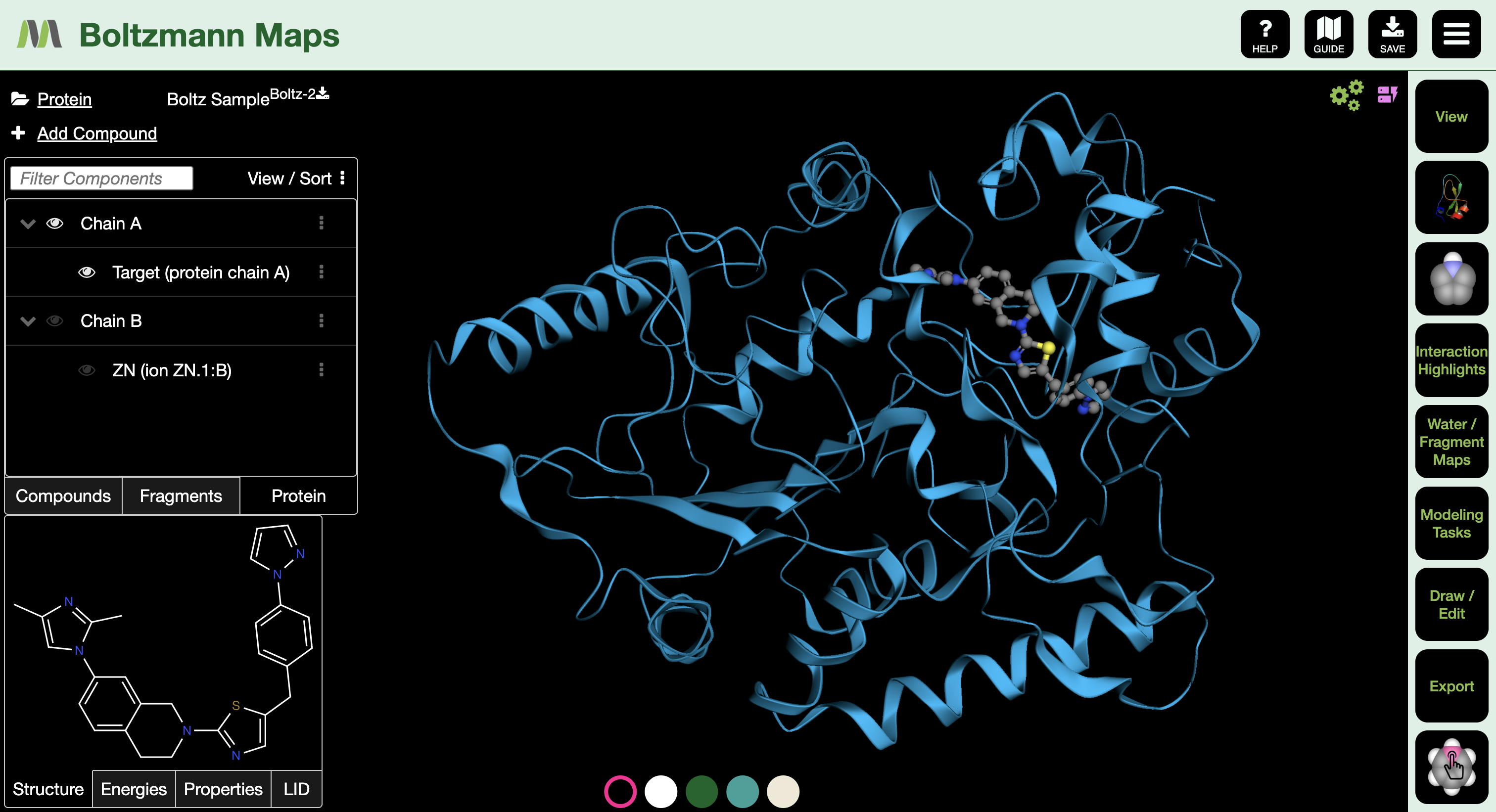Switch to the Fragments tab
This screenshot has width=1496, height=812.
coord(181,496)
